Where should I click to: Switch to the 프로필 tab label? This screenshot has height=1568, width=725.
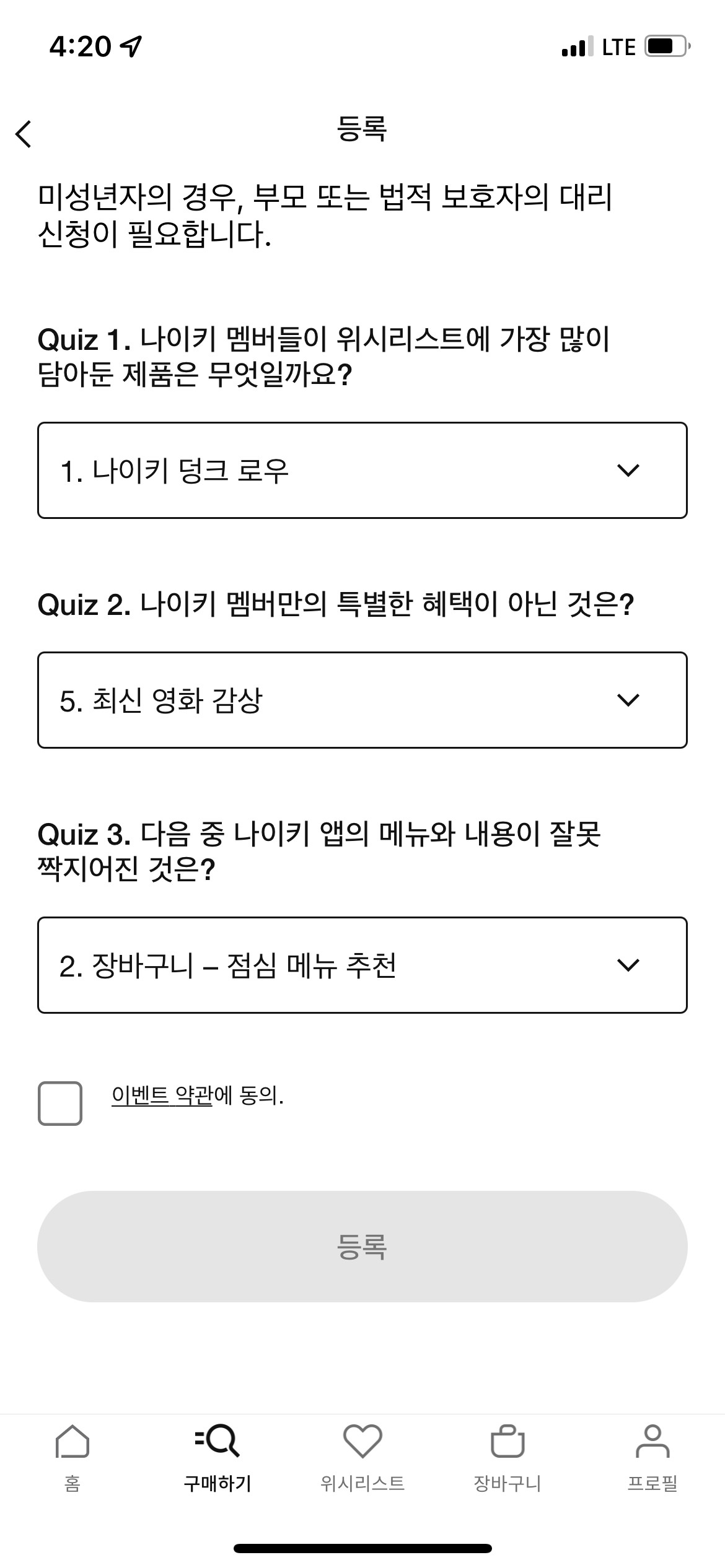tap(652, 1484)
